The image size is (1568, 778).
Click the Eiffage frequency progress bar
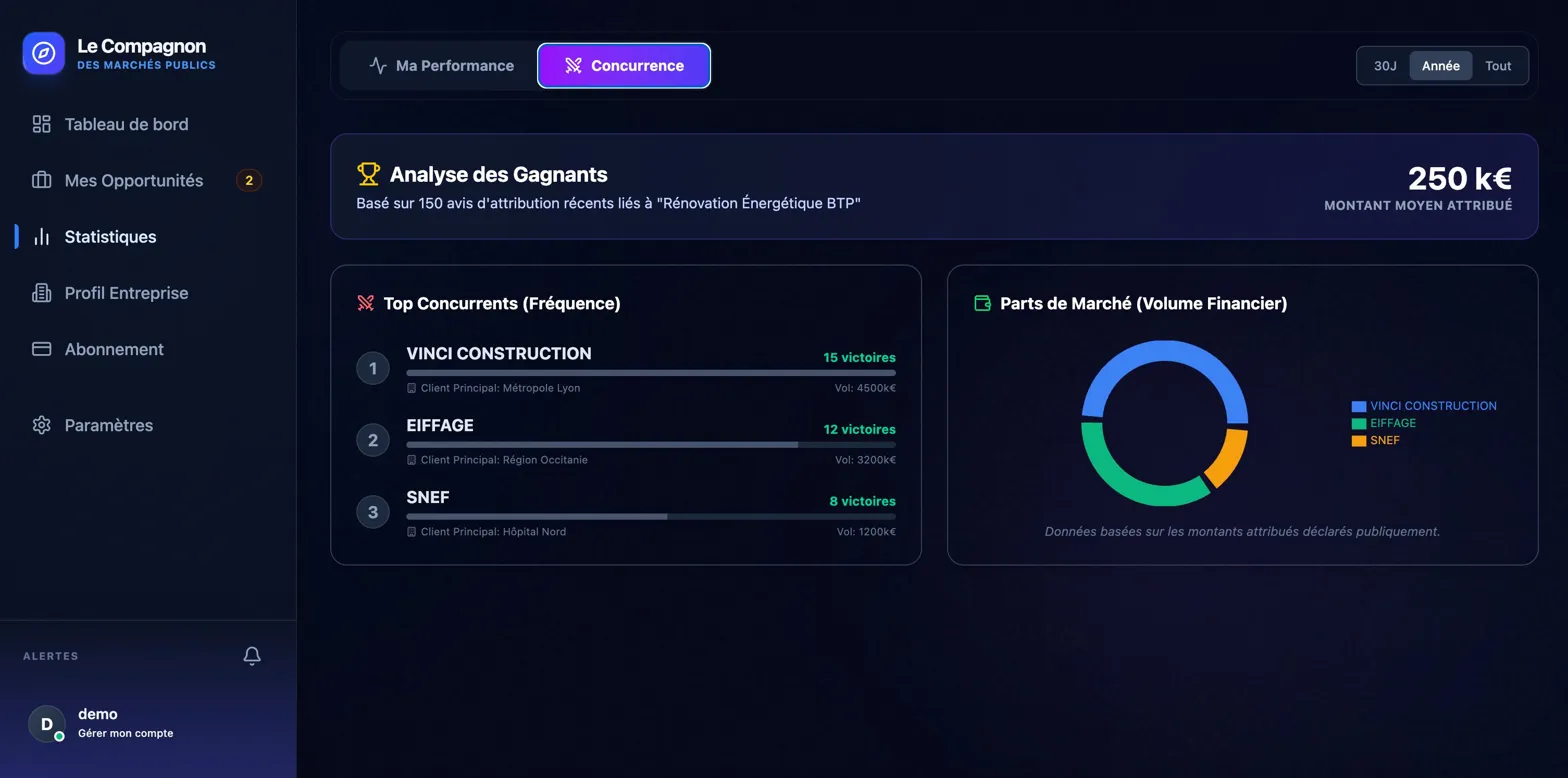[x=651, y=445]
